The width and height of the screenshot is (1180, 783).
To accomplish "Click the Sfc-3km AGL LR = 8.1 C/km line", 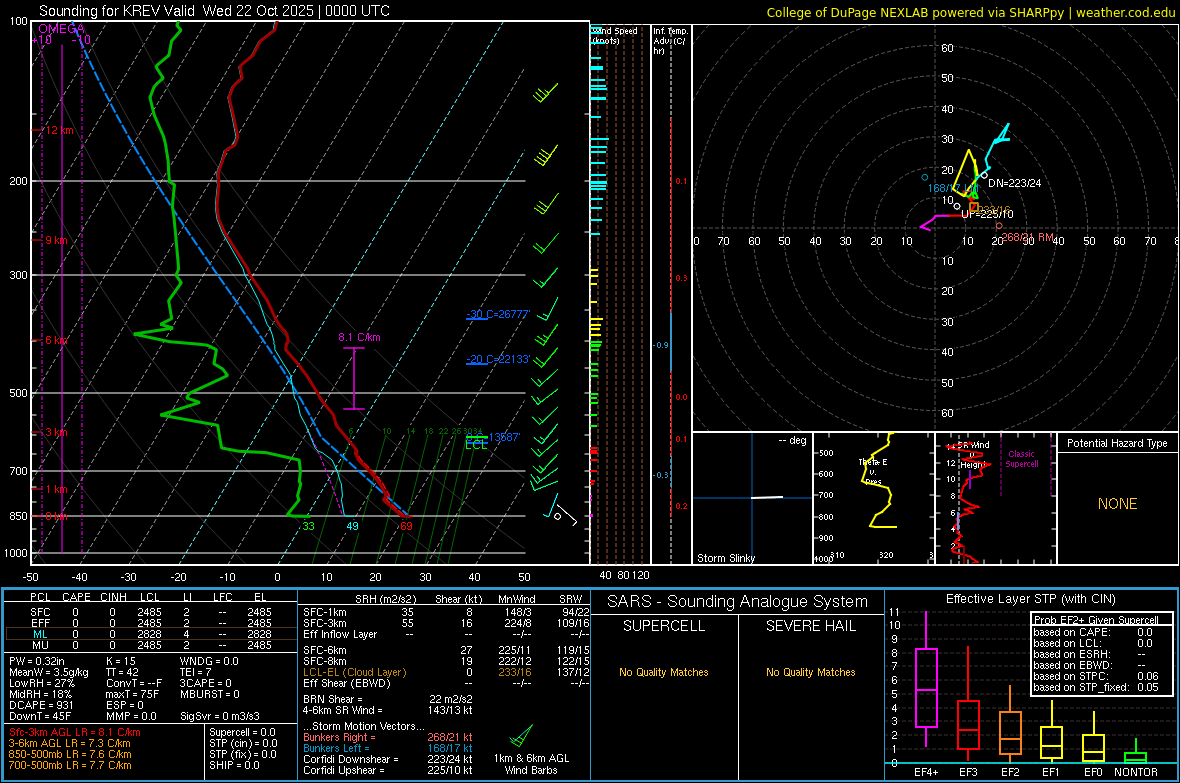I will [x=75, y=733].
